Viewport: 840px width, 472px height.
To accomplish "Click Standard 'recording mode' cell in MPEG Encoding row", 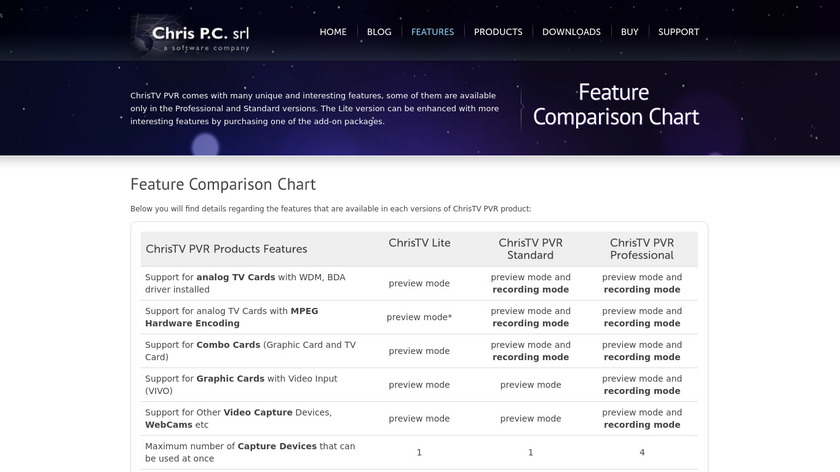I will coord(530,317).
